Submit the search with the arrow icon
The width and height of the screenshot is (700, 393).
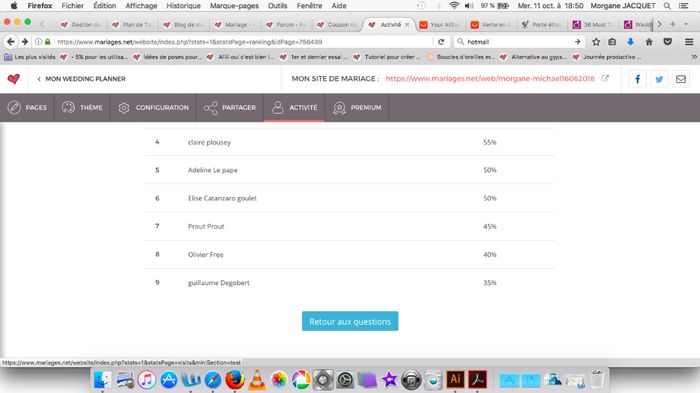(x=577, y=42)
